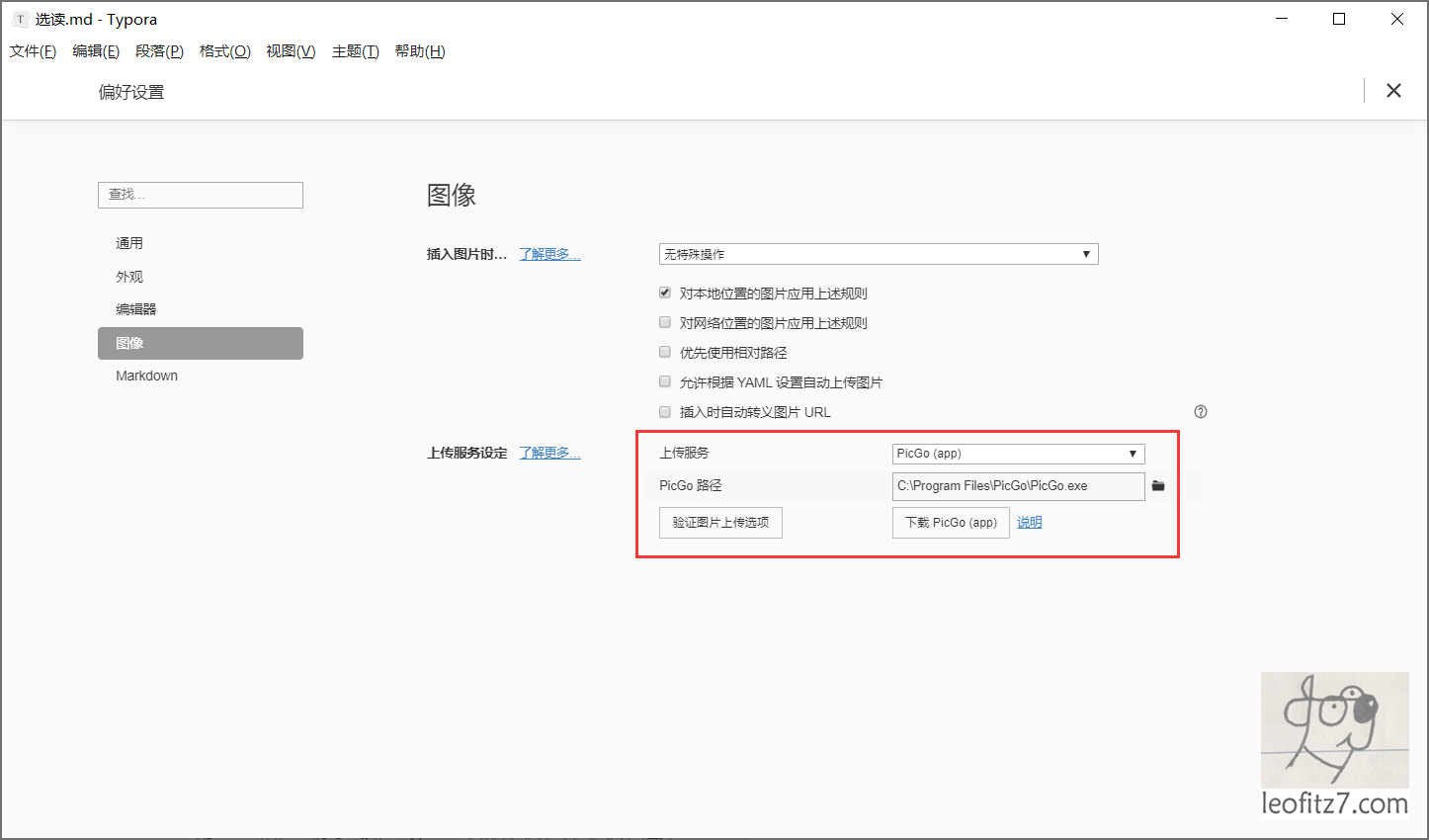Viewport: 1429px width, 840px height.
Task: Browse for PicGo.exe via folder icon
Action: point(1158,485)
